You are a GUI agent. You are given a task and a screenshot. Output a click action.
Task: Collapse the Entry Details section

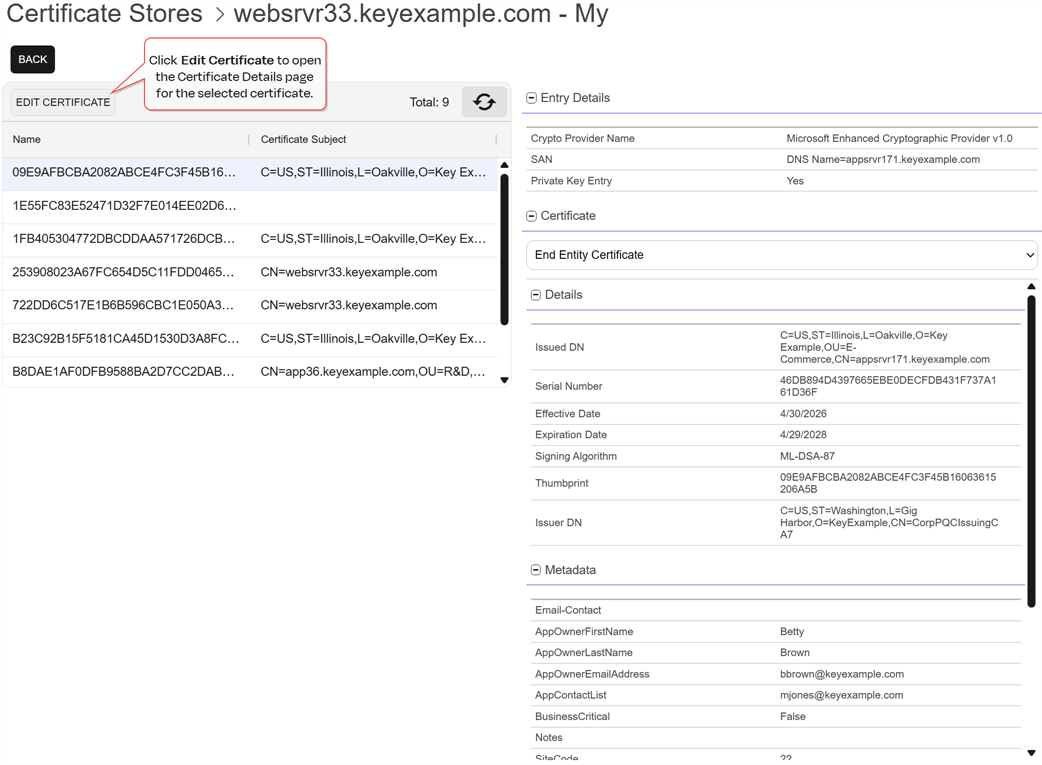(532, 98)
